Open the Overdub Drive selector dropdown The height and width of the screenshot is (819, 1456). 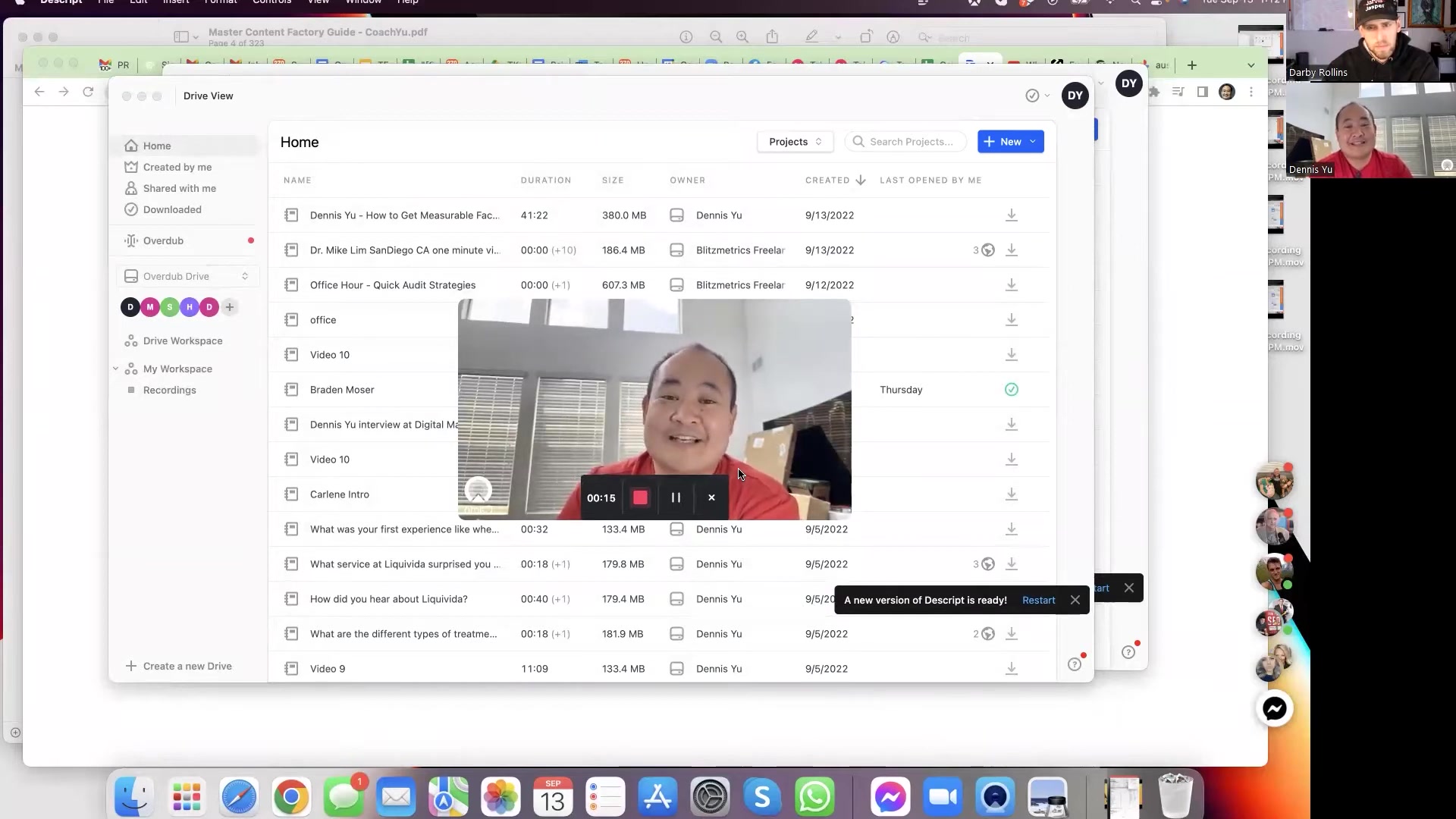pyautogui.click(x=188, y=276)
